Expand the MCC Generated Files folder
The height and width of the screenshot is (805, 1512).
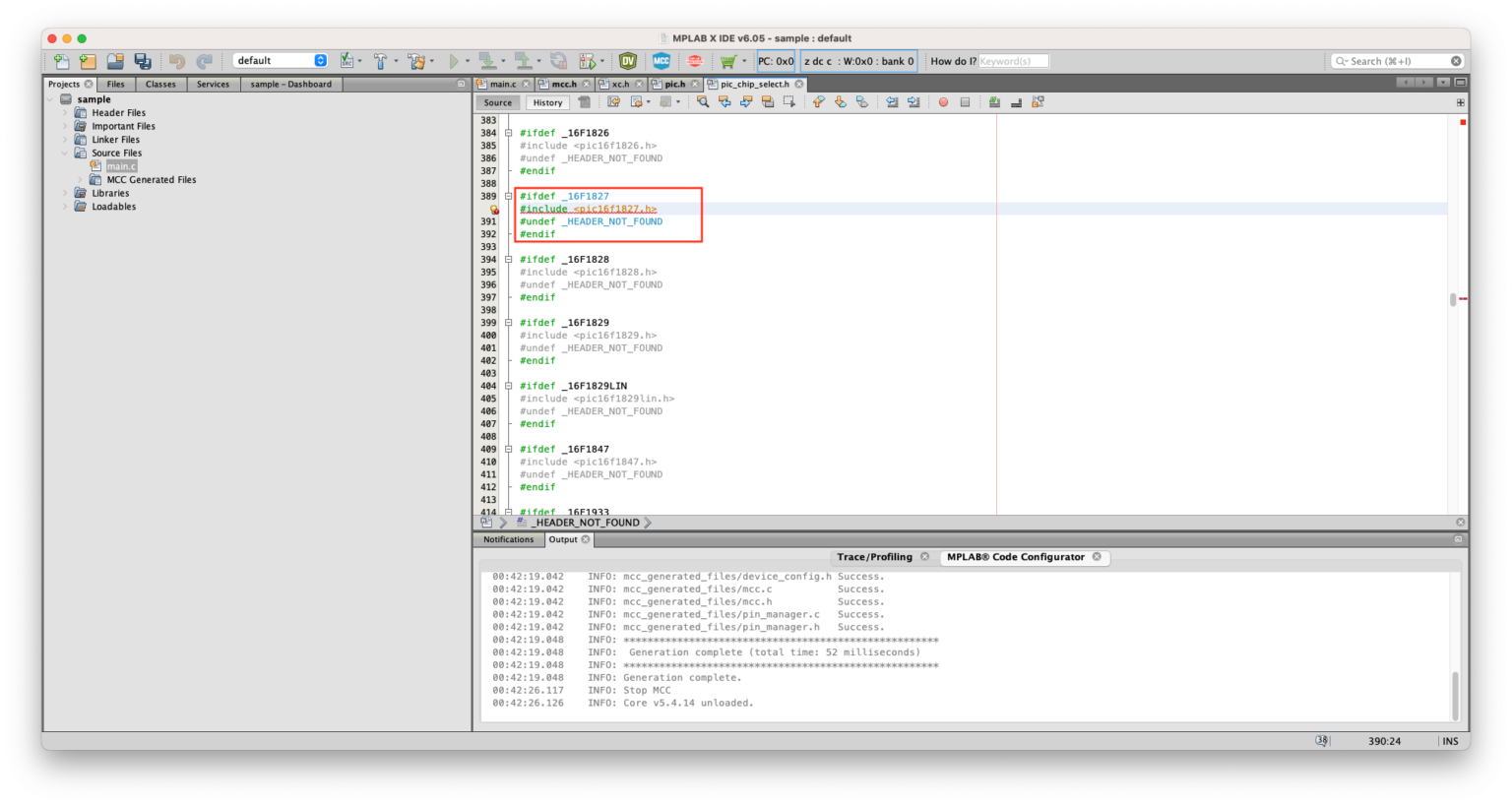pyautogui.click(x=81, y=180)
